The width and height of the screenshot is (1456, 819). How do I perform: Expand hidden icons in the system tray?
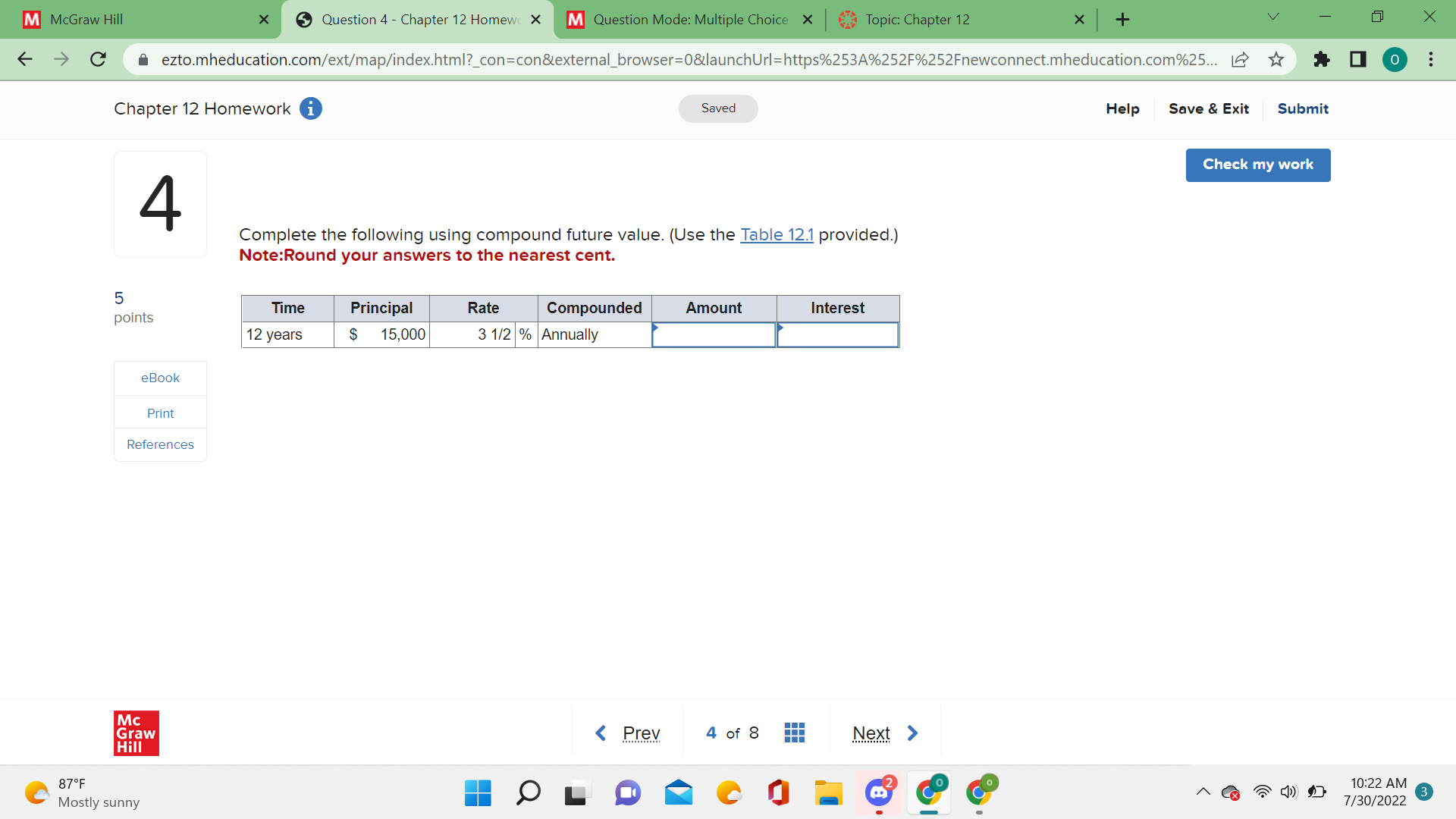pos(1202,791)
